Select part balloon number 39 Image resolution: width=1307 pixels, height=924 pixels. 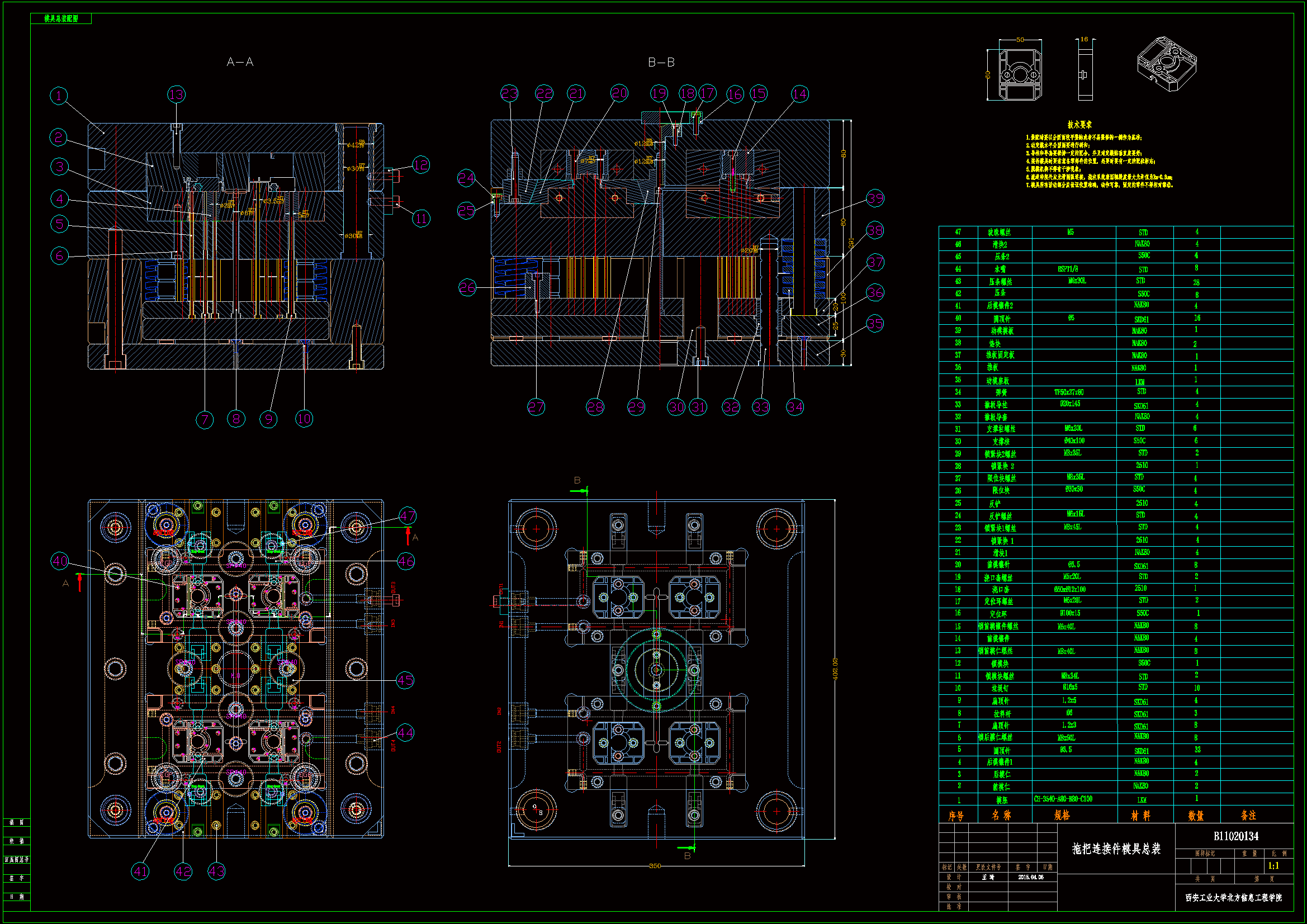pyautogui.click(x=875, y=198)
